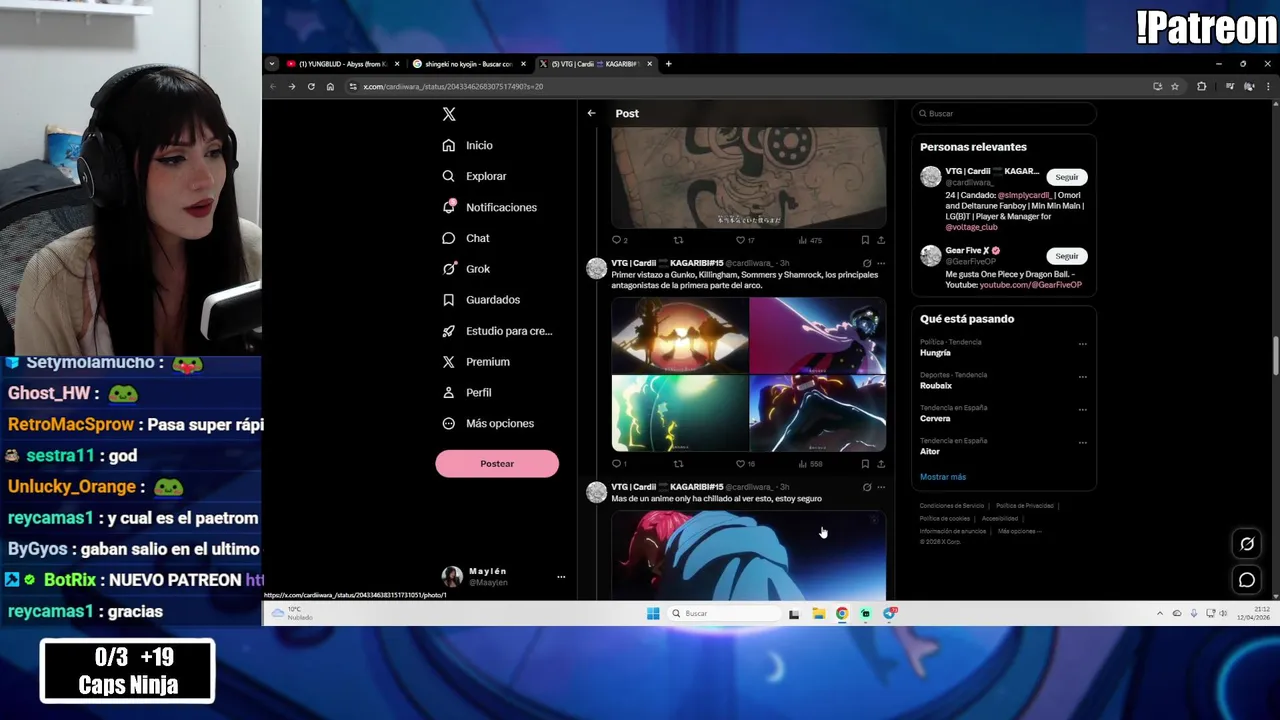1280x720 pixels.
Task: Click the Buscar search field on X
Action: coord(1003,114)
